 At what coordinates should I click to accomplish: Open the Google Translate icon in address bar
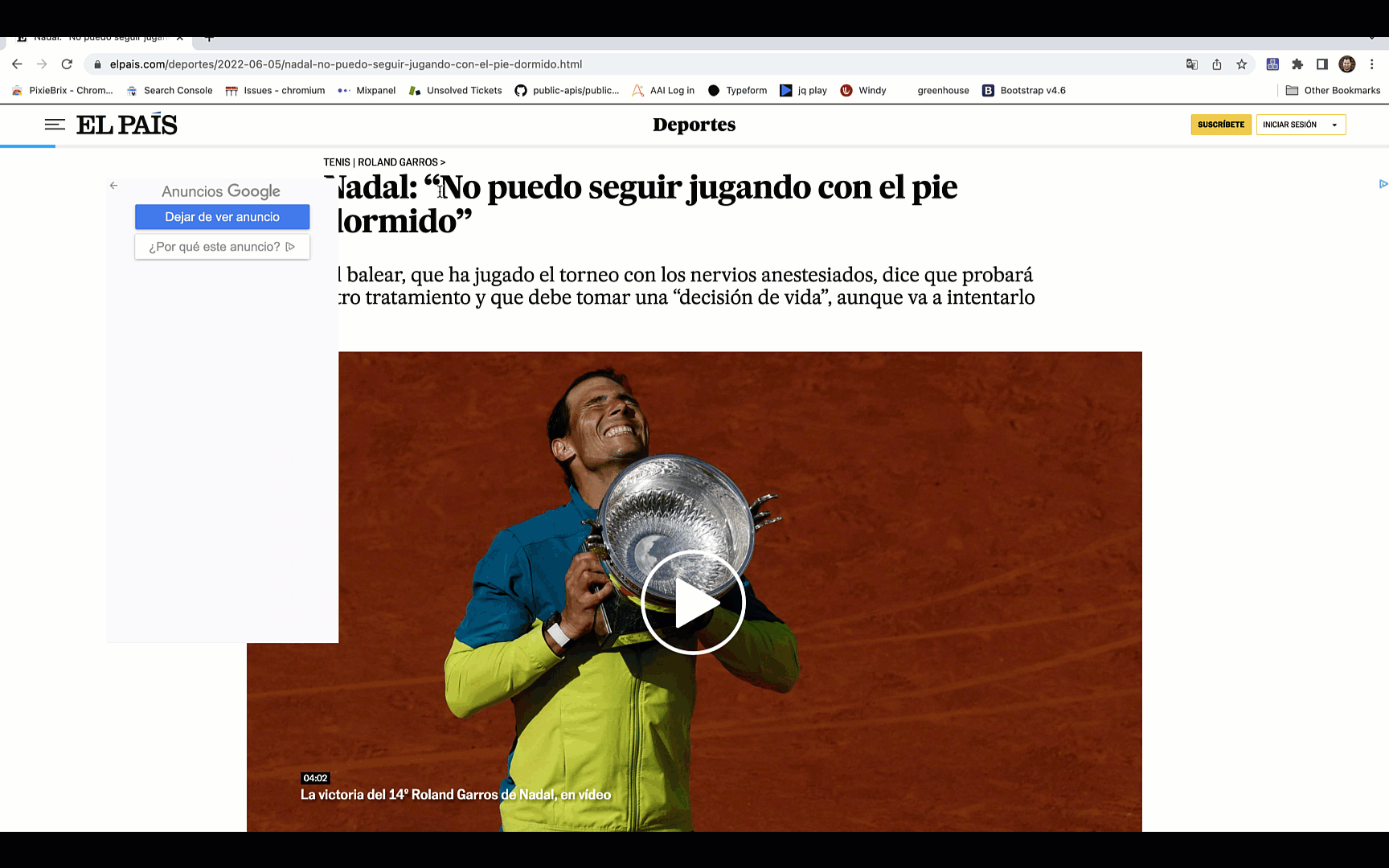1192,64
